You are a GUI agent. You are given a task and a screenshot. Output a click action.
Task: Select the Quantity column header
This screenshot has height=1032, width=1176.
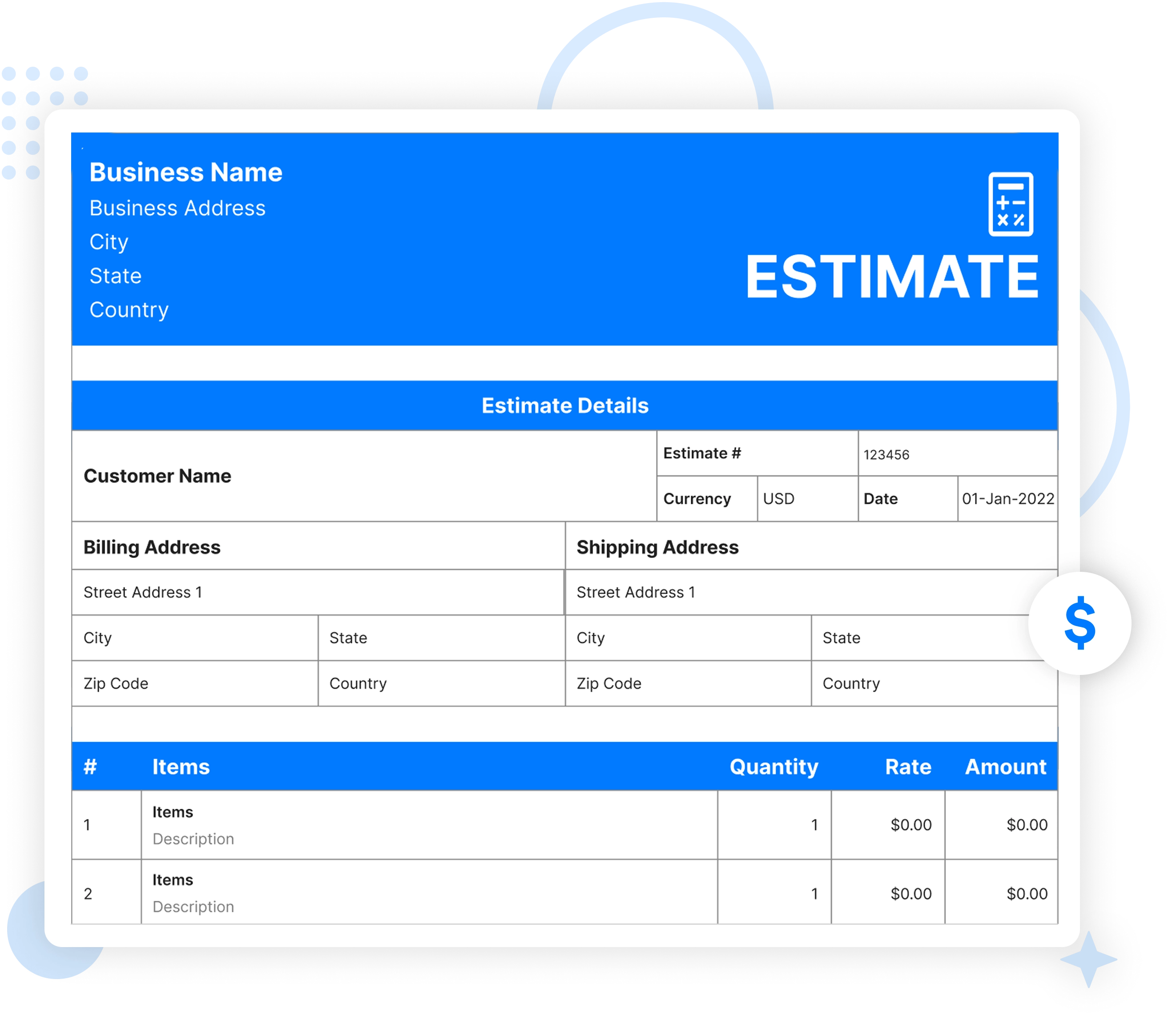(774, 766)
